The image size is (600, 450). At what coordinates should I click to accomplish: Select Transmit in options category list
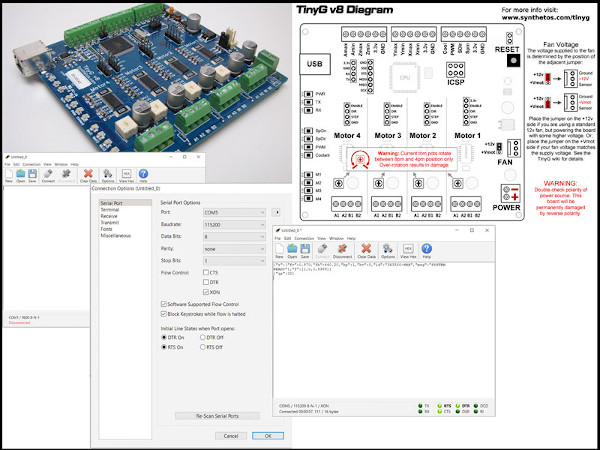click(110, 222)
